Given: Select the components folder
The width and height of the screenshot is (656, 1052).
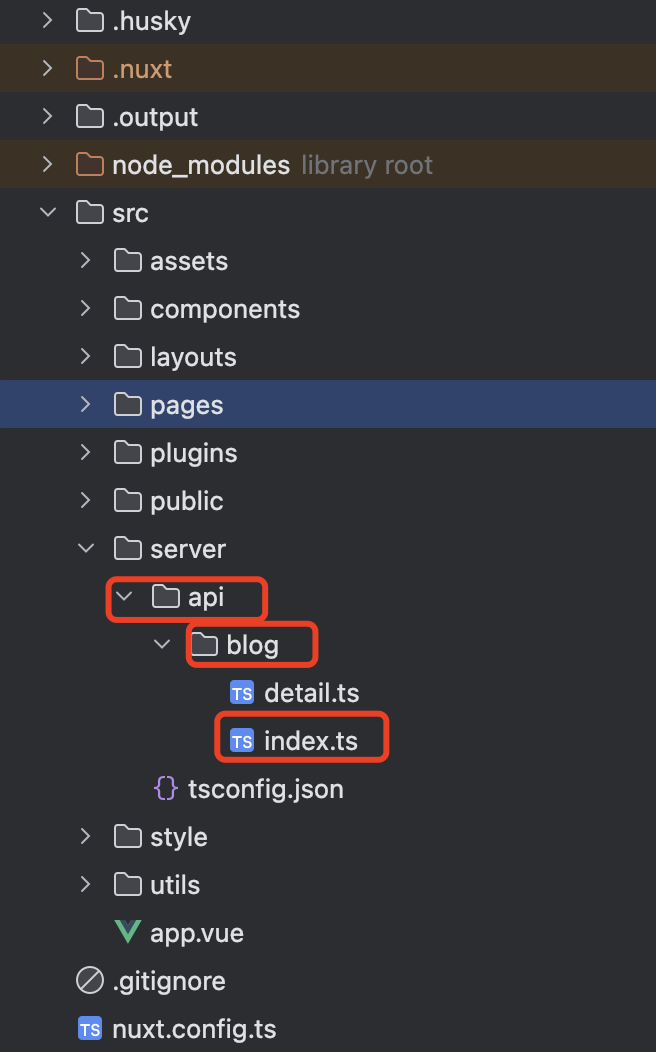Looking at the screenshot, I should coord(224,309).
